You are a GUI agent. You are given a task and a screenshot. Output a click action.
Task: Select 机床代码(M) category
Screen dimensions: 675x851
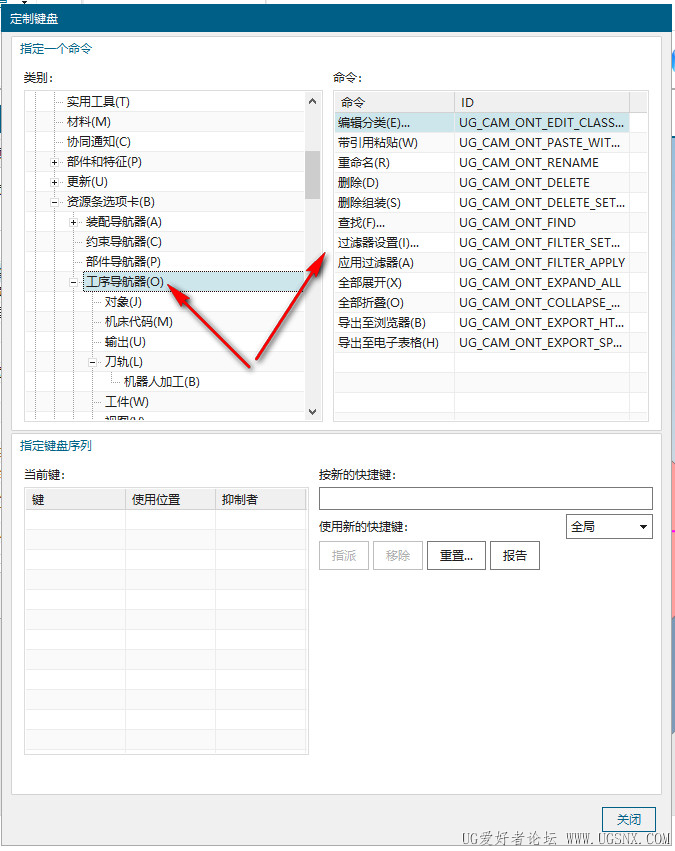click(138, 322)
